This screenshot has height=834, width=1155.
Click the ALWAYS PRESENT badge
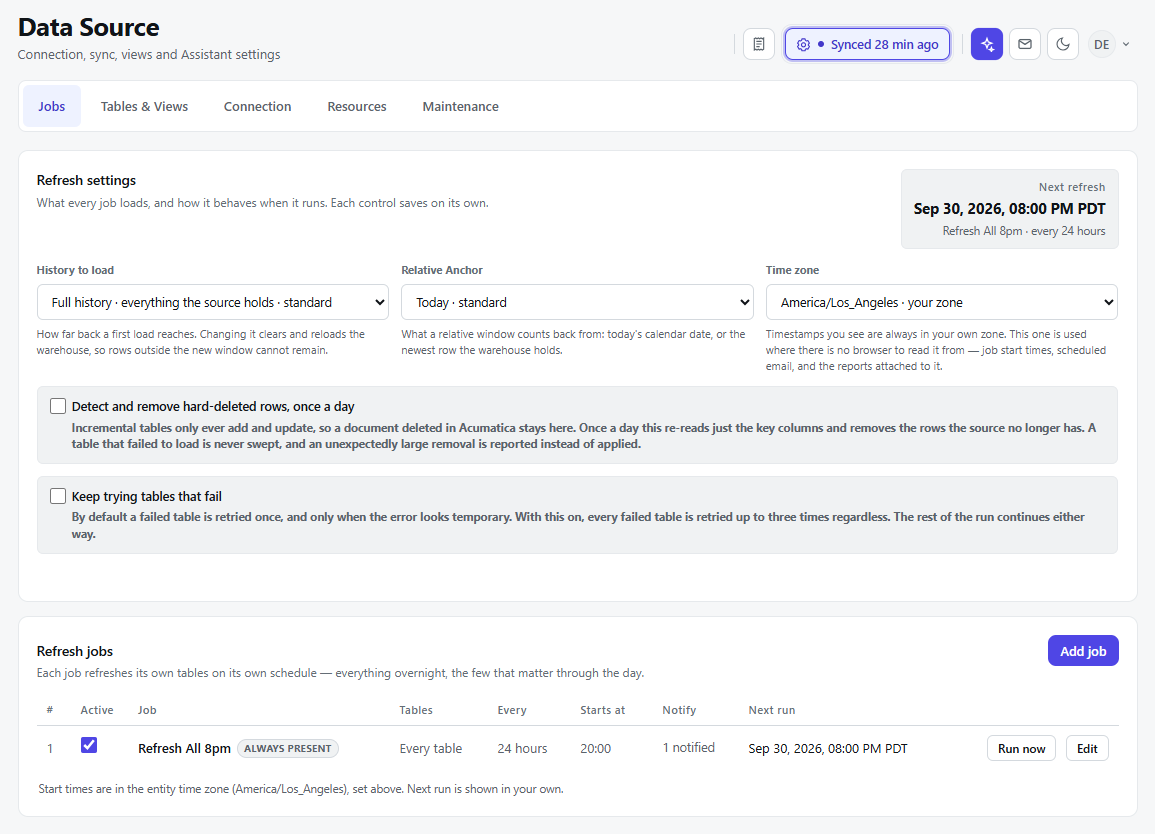coord(288,749)
